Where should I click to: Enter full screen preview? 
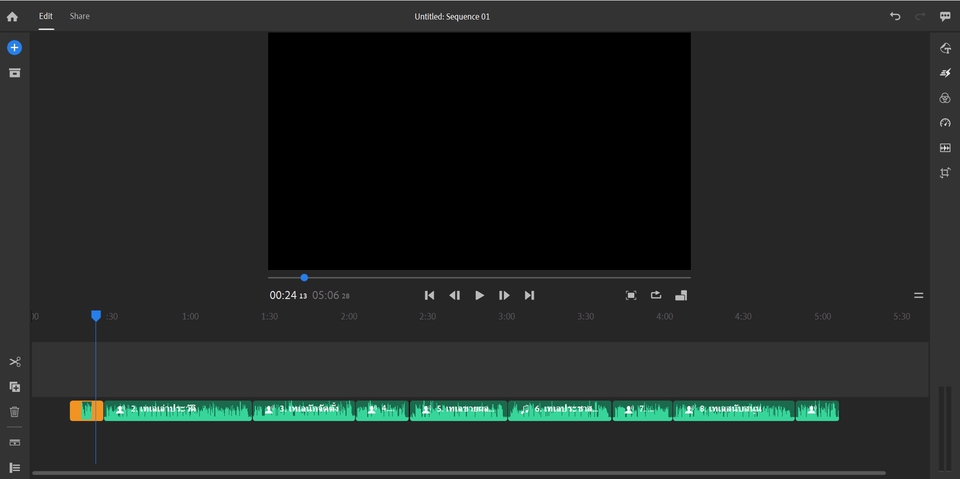pos(631,296)
